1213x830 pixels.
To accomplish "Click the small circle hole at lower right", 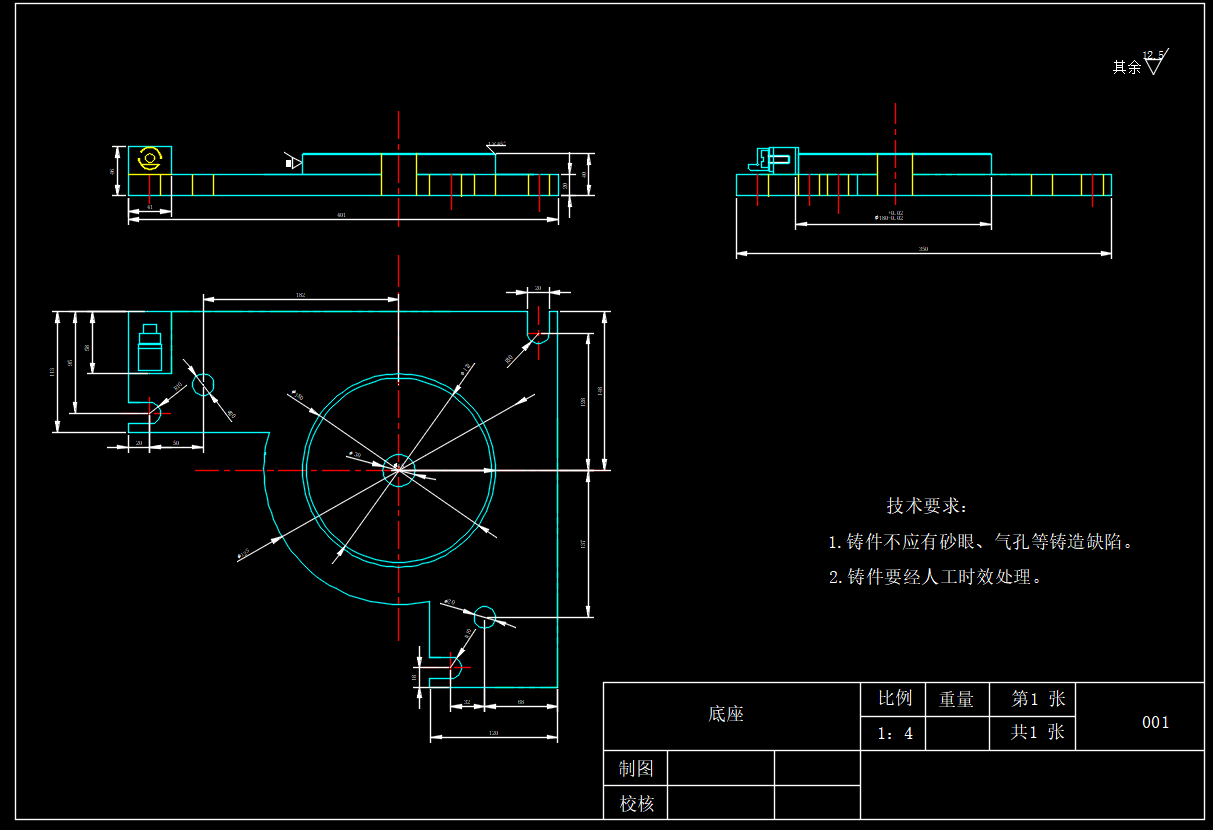I will (x=485, y=617).
